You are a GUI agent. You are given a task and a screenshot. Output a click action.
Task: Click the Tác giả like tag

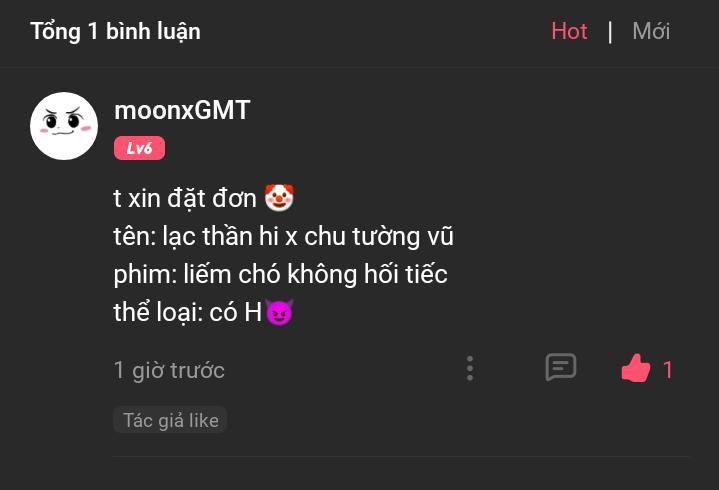pyautogui.click(x=171, y=420)
